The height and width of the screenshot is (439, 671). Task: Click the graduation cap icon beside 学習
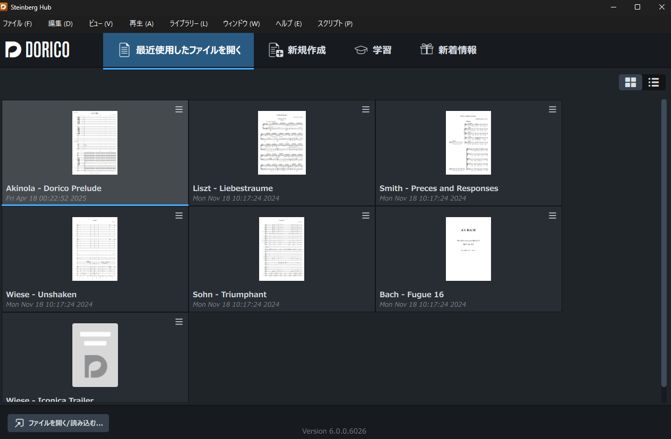pyautogui.click(x=361, y=50)
